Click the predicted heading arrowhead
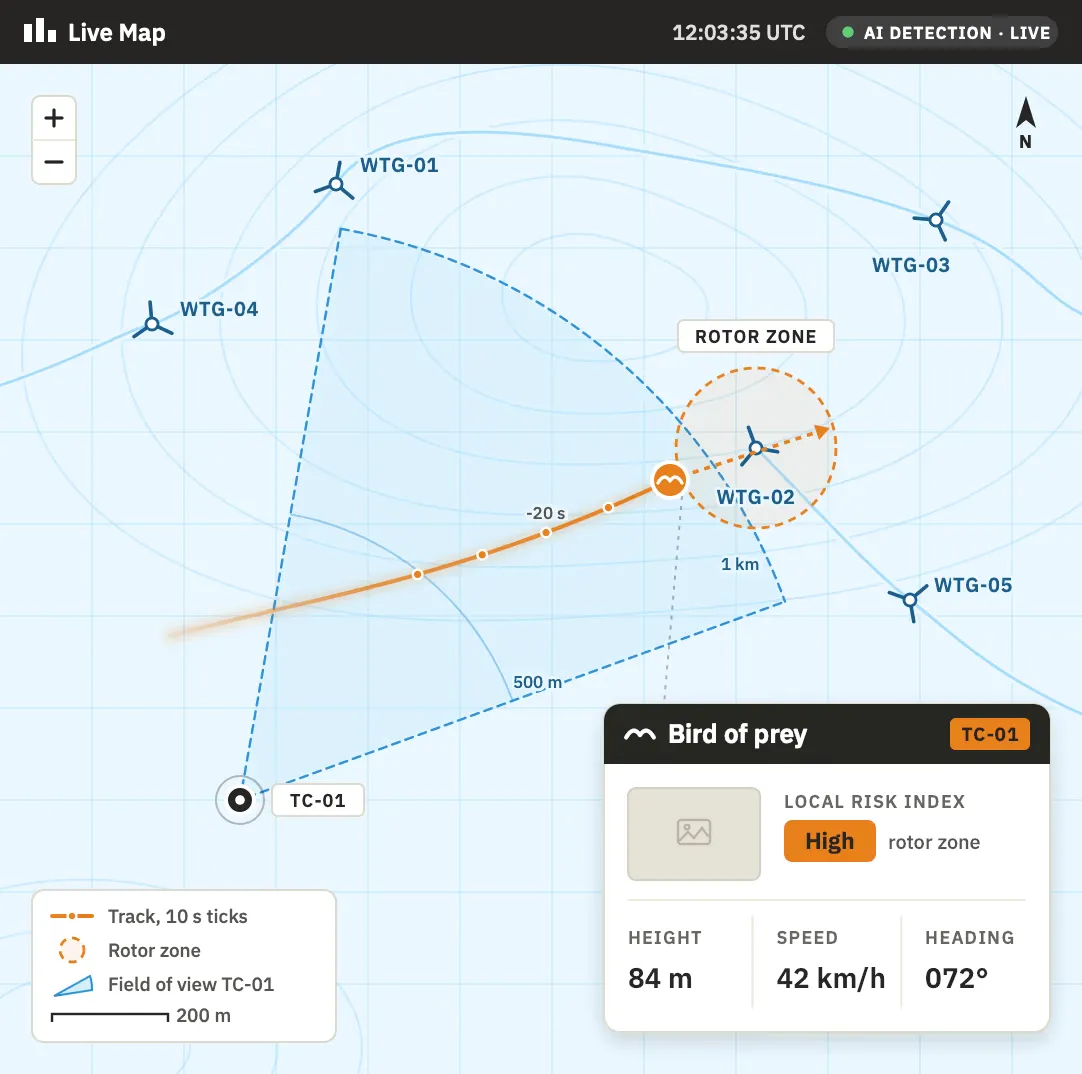Screen dimensions: 1082x1074 click(x=822, y=431)
